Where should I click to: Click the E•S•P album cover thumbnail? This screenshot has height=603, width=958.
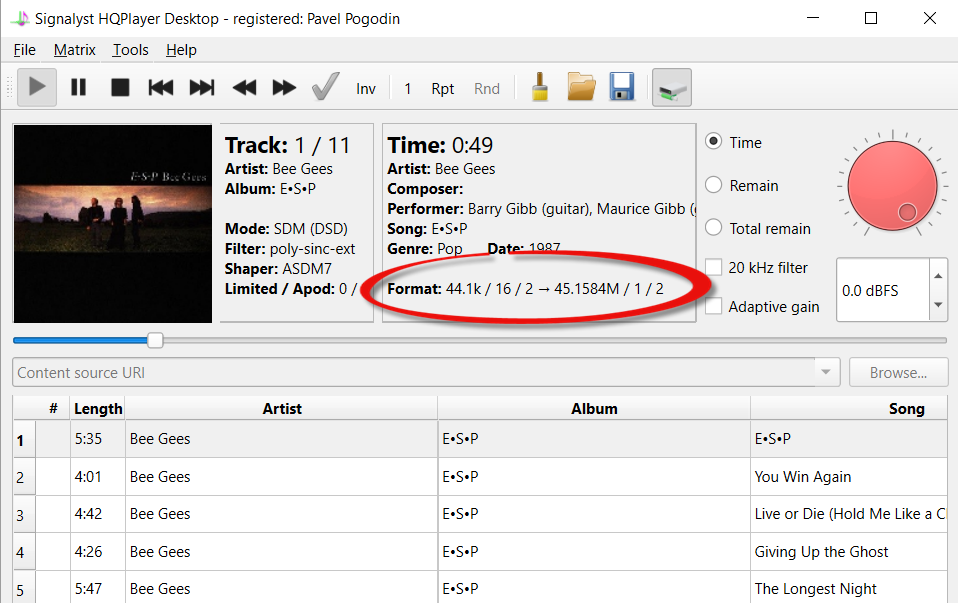click(112, 224)
